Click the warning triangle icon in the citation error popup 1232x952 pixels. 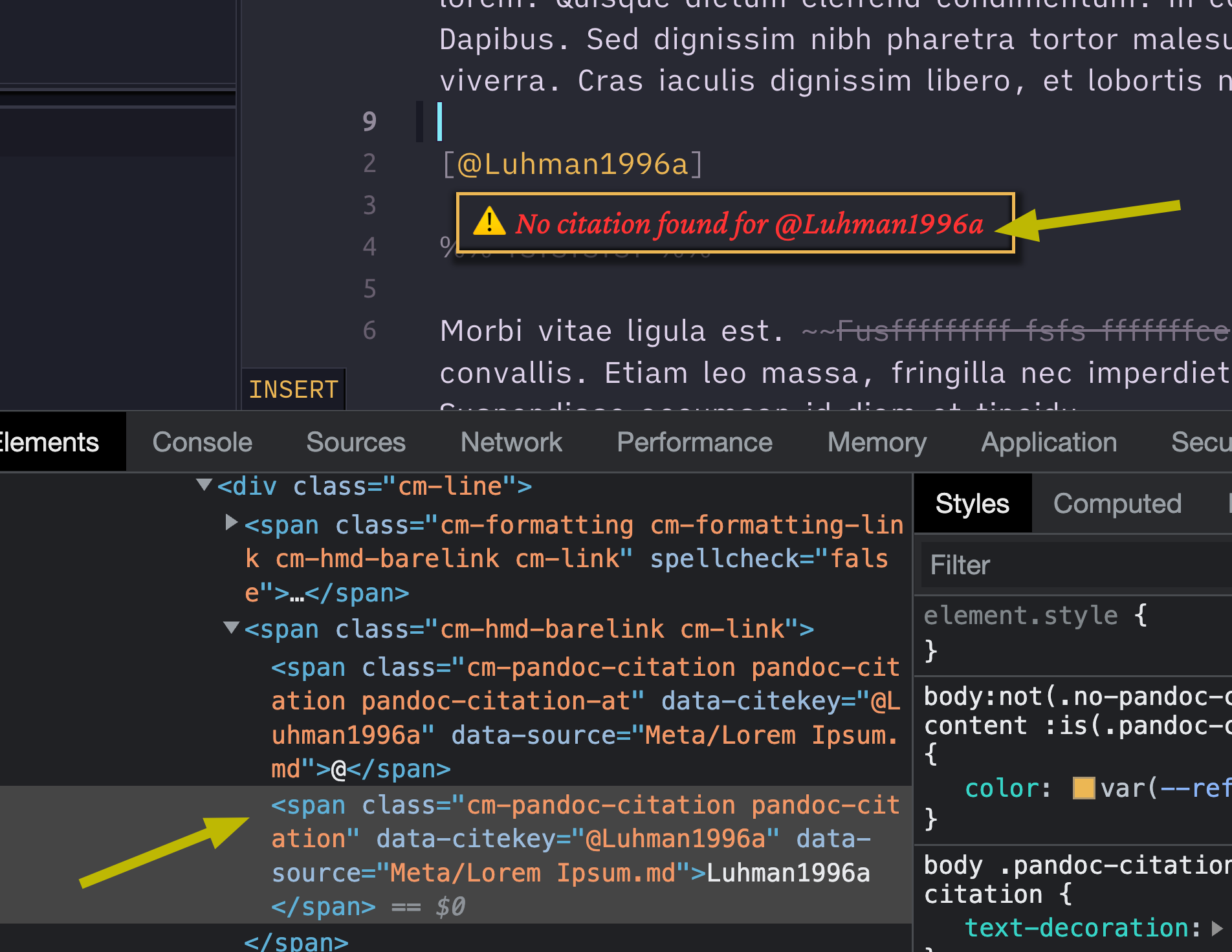pyautogui.click(x=490, y=223)
